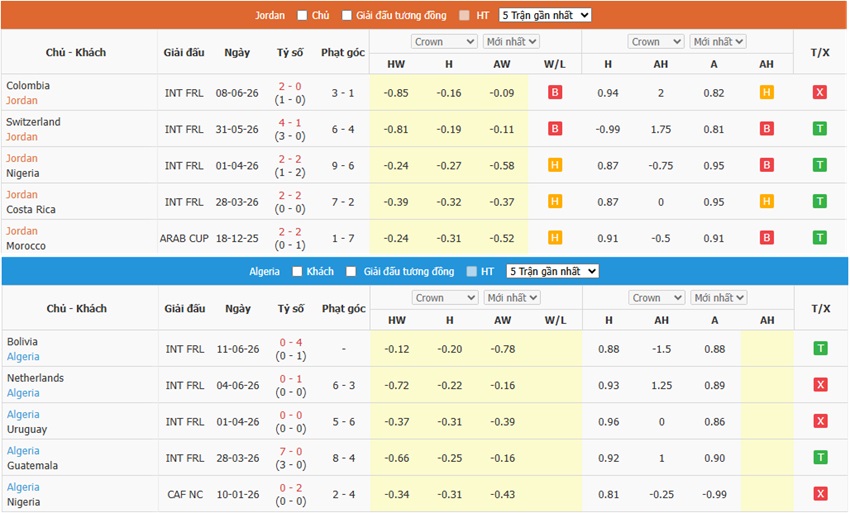Click the Switzerland team link
The height and width of the screenshot is (513, 850).
(x=33, y=122)
